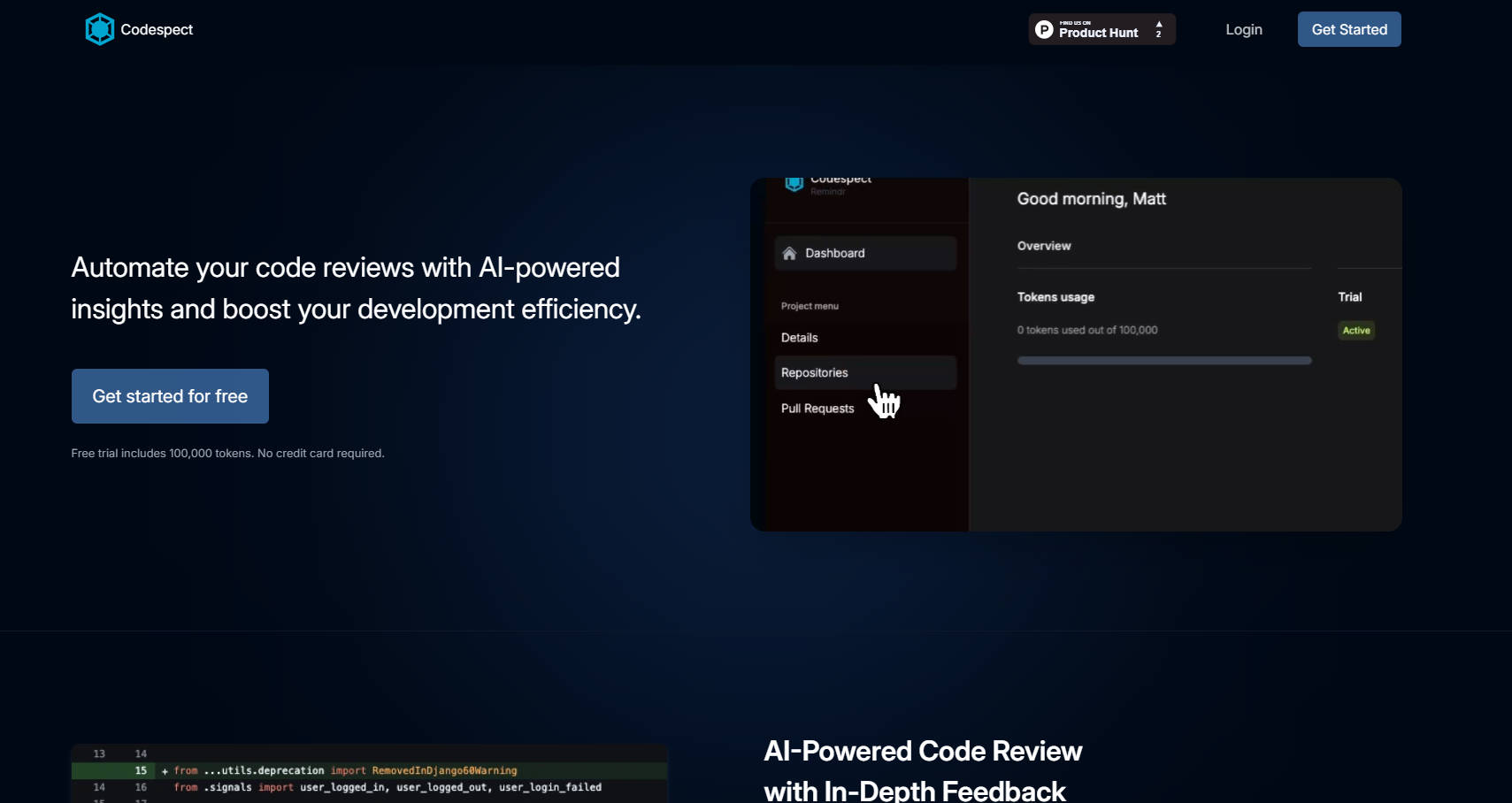Image resolution: width=1512 pixels, height=803 pixels.
Task: Click the "Find us on Product Hunt" badge
Action: coord(1101,29)
